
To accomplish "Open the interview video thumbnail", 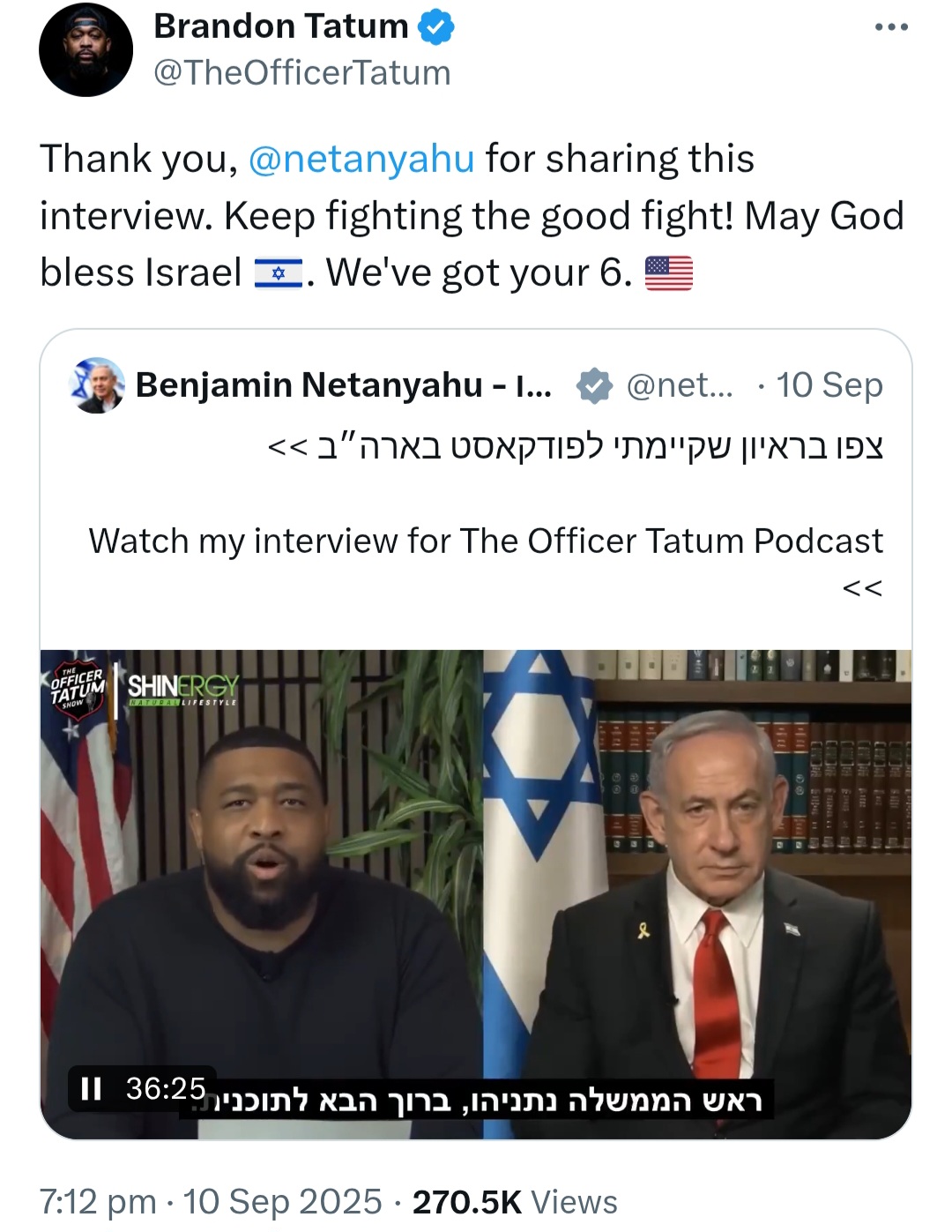I will point(476,894).
